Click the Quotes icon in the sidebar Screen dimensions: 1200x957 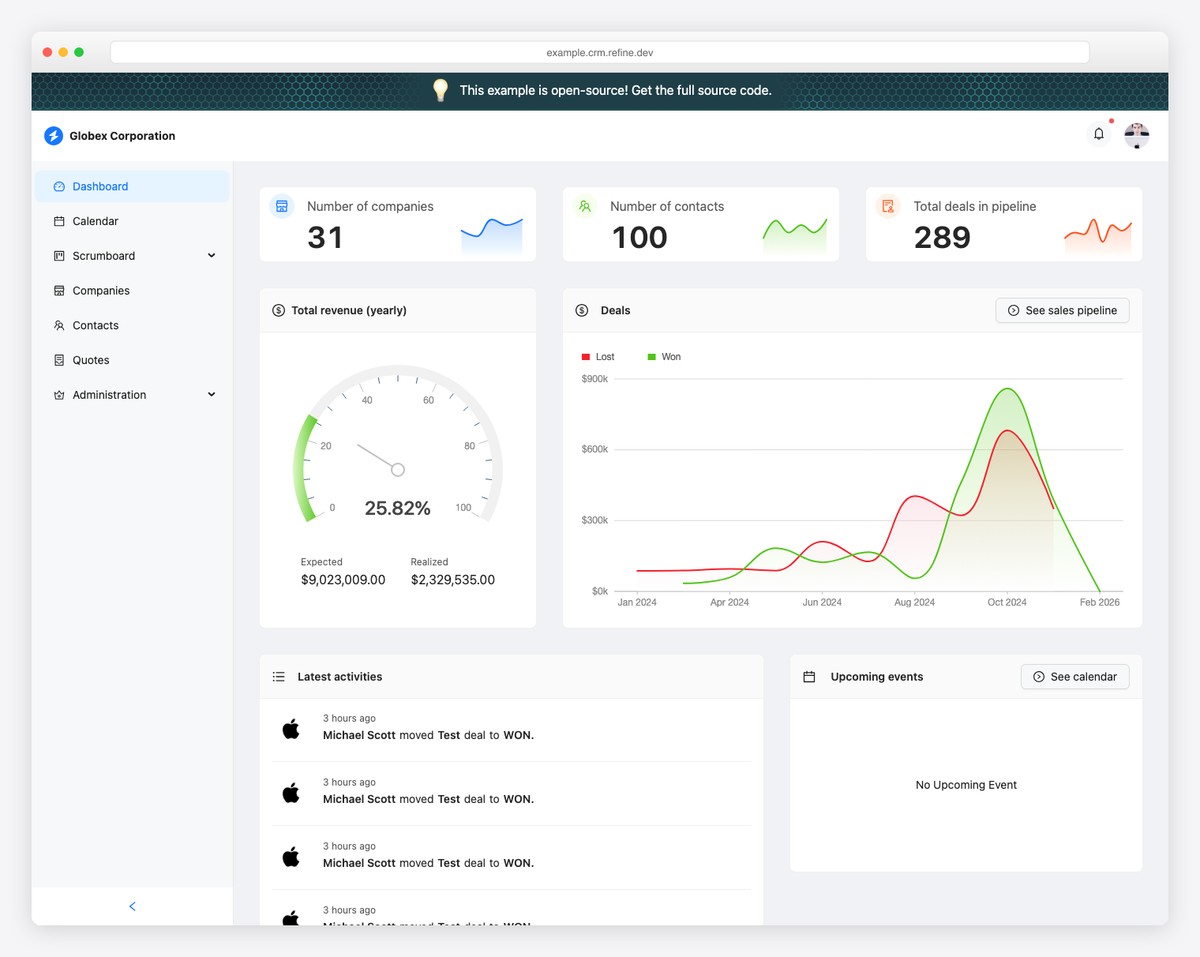click(x=59, y=360)
